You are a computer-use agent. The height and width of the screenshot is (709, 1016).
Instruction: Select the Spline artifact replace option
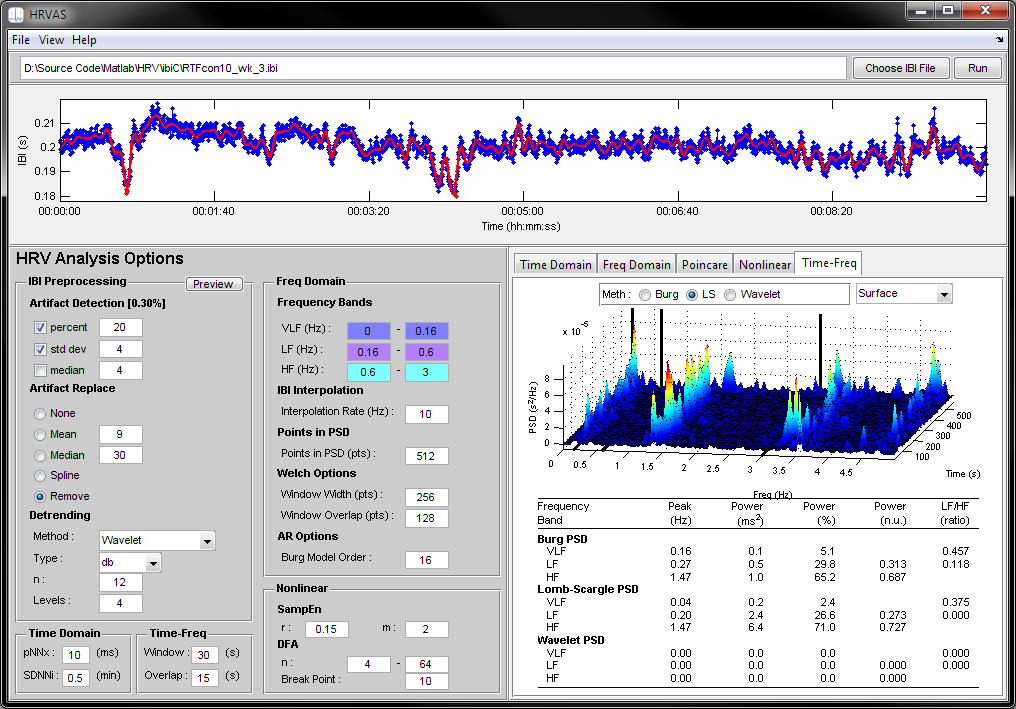[41, 475]
